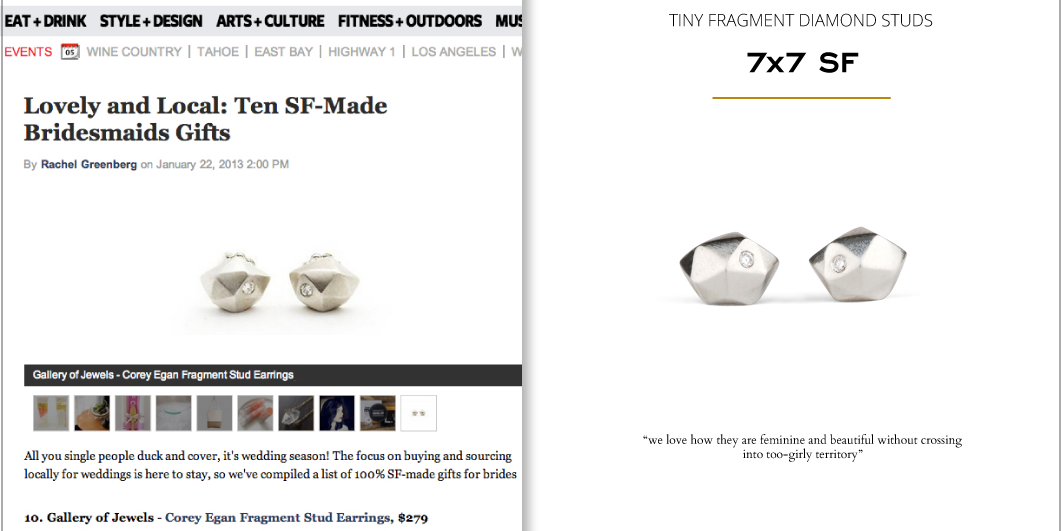
Task: View the pink starfish gallery thumbnail
Action: pos(132,413)
